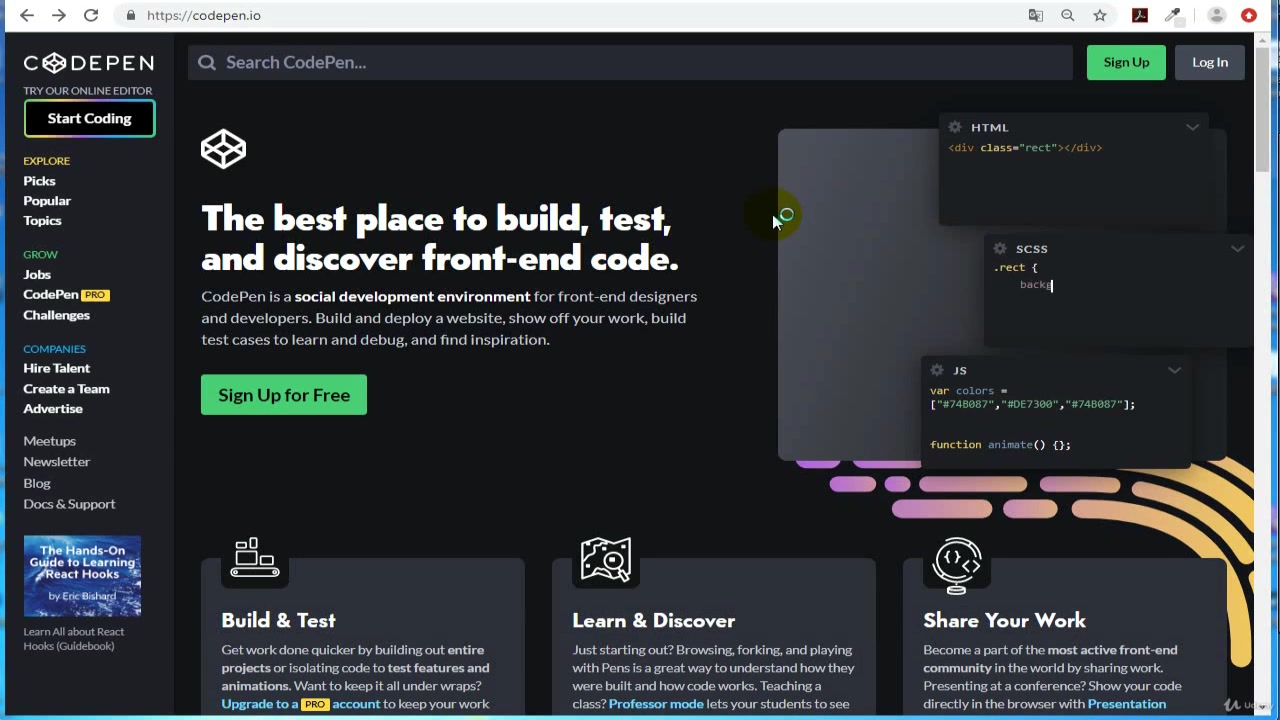Bookmark page with star icon
The height and width of the screenshot is (720, 1280).
click(x=1100, y=15)
